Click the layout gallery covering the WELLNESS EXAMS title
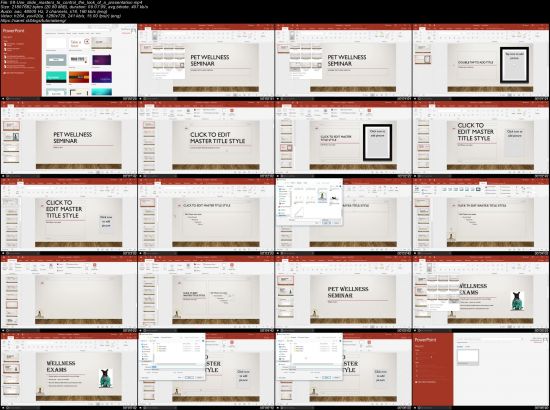This screenshot has width=550, height=410. point(443,292)
